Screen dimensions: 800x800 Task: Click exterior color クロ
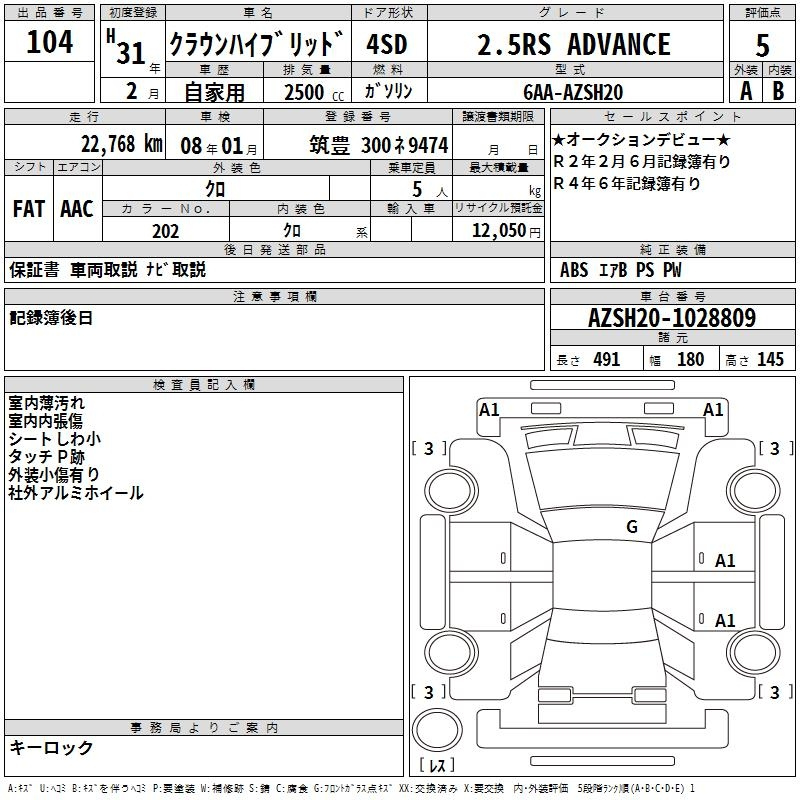coord(215,189)
